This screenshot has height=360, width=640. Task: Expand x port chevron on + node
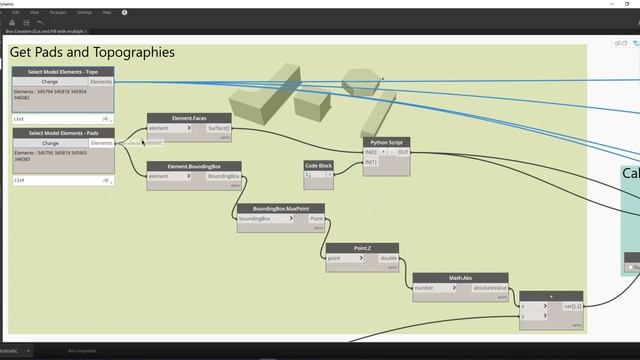544,306
